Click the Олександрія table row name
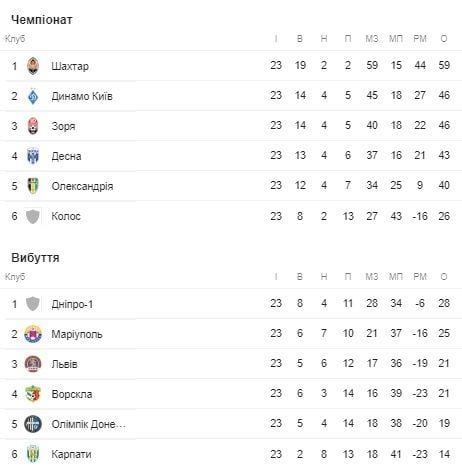The height and width of the screenshot is (473, 462). coord(82,186)
